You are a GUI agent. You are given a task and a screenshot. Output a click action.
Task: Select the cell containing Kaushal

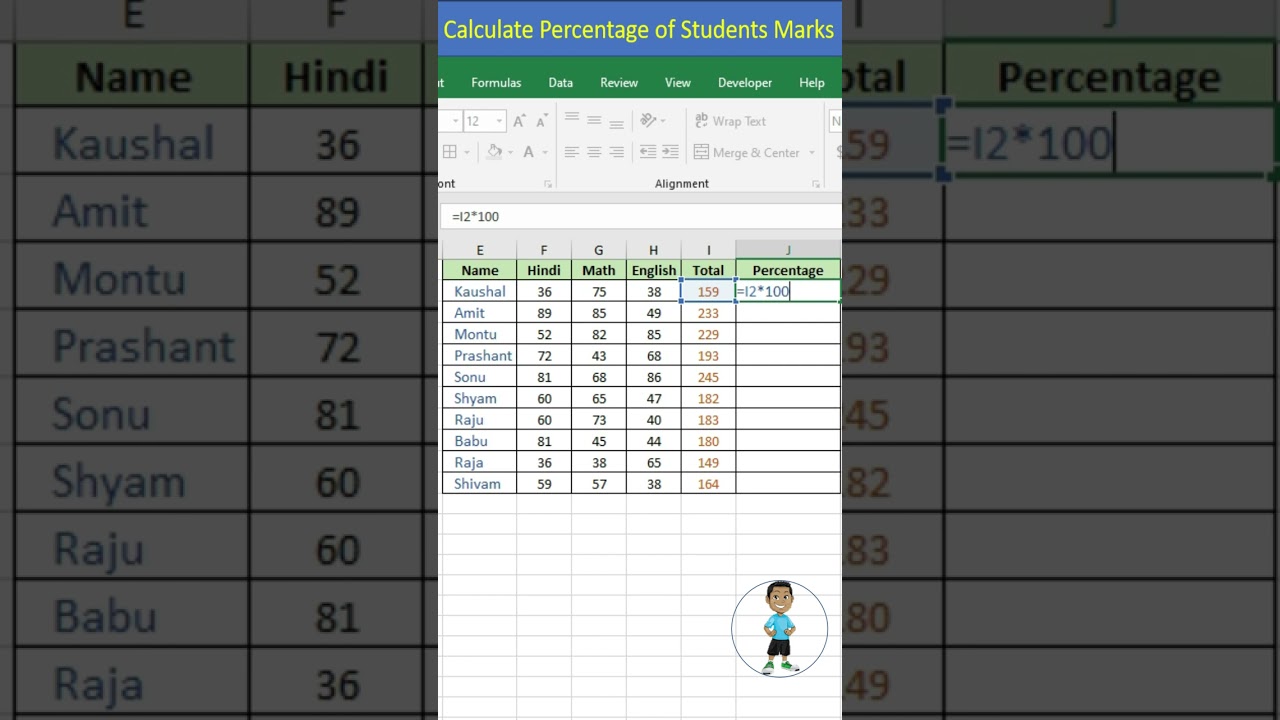coord(480,292)
